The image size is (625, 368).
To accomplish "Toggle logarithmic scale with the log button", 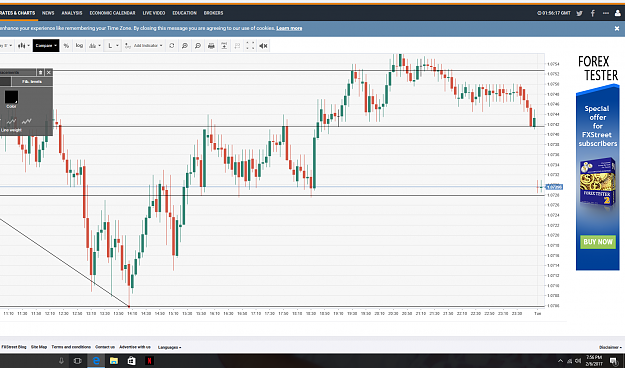I will pyautogui.click(x=79, y=46).
